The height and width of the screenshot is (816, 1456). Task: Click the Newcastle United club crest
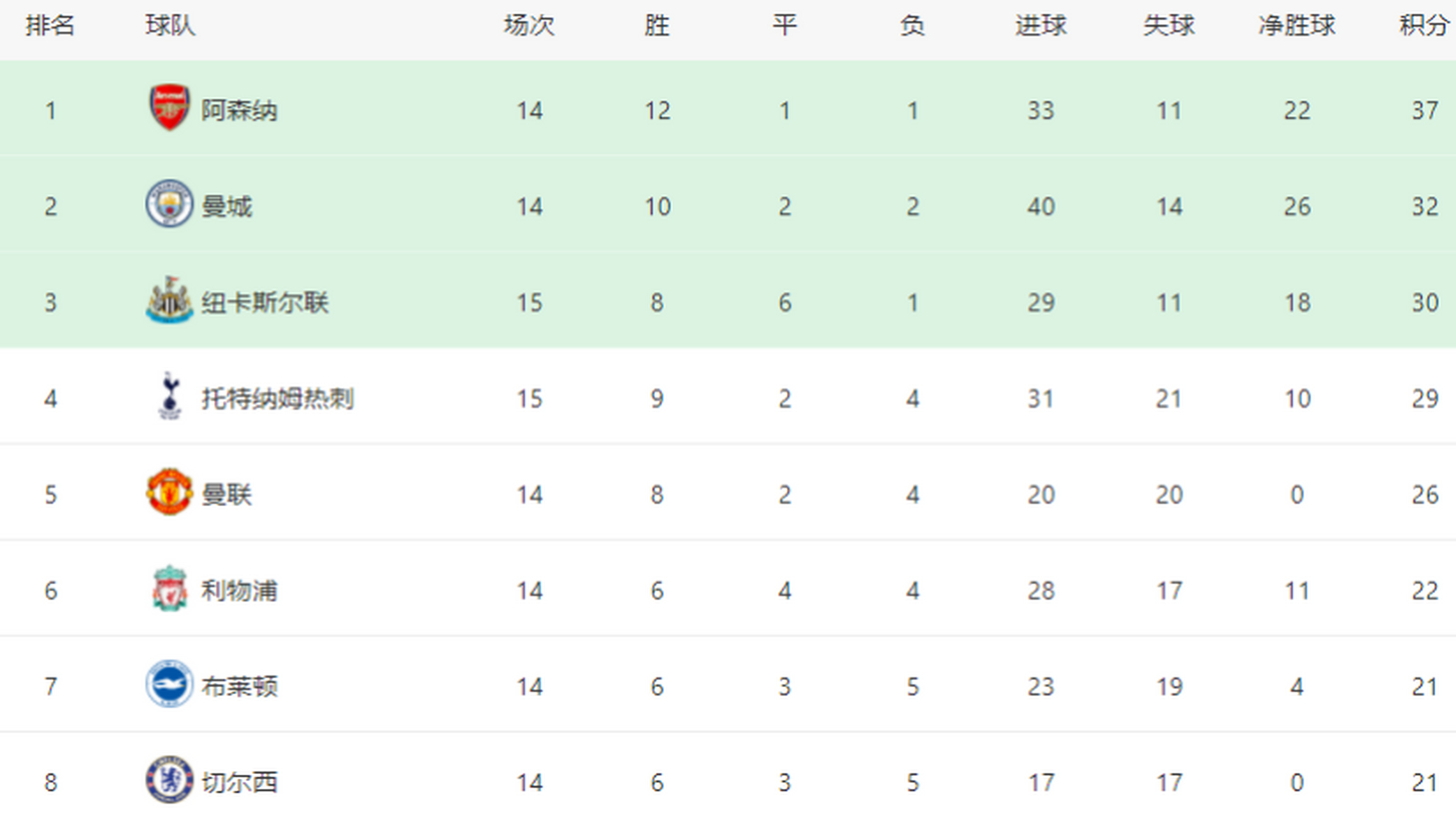[x=169, y=300]
